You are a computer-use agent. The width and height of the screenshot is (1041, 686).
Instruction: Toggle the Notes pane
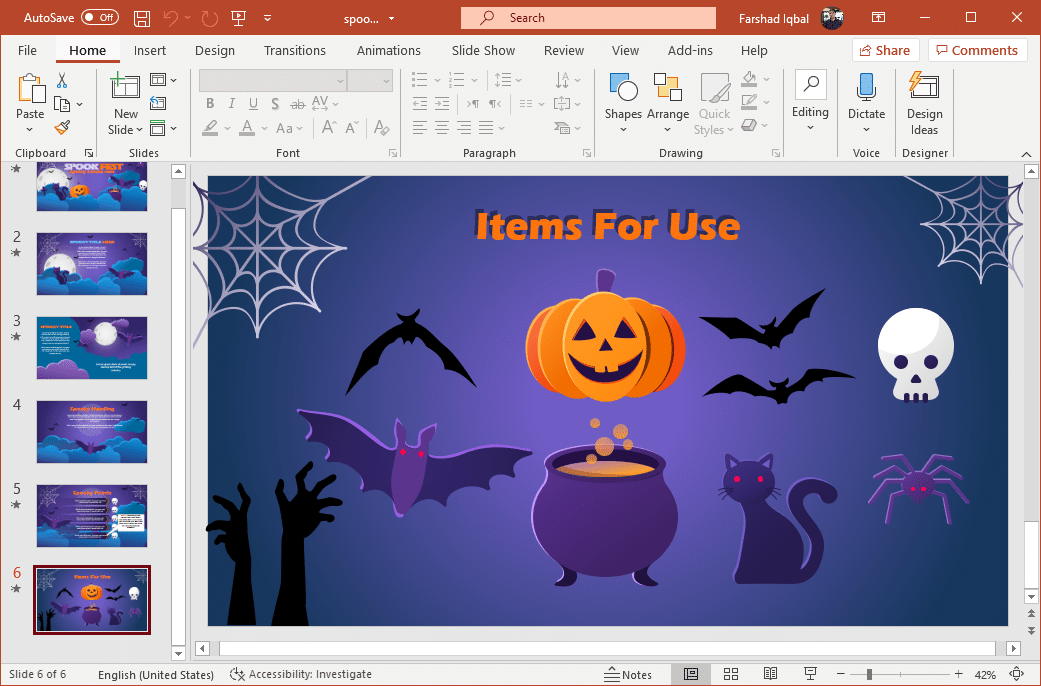pos(628,675)
